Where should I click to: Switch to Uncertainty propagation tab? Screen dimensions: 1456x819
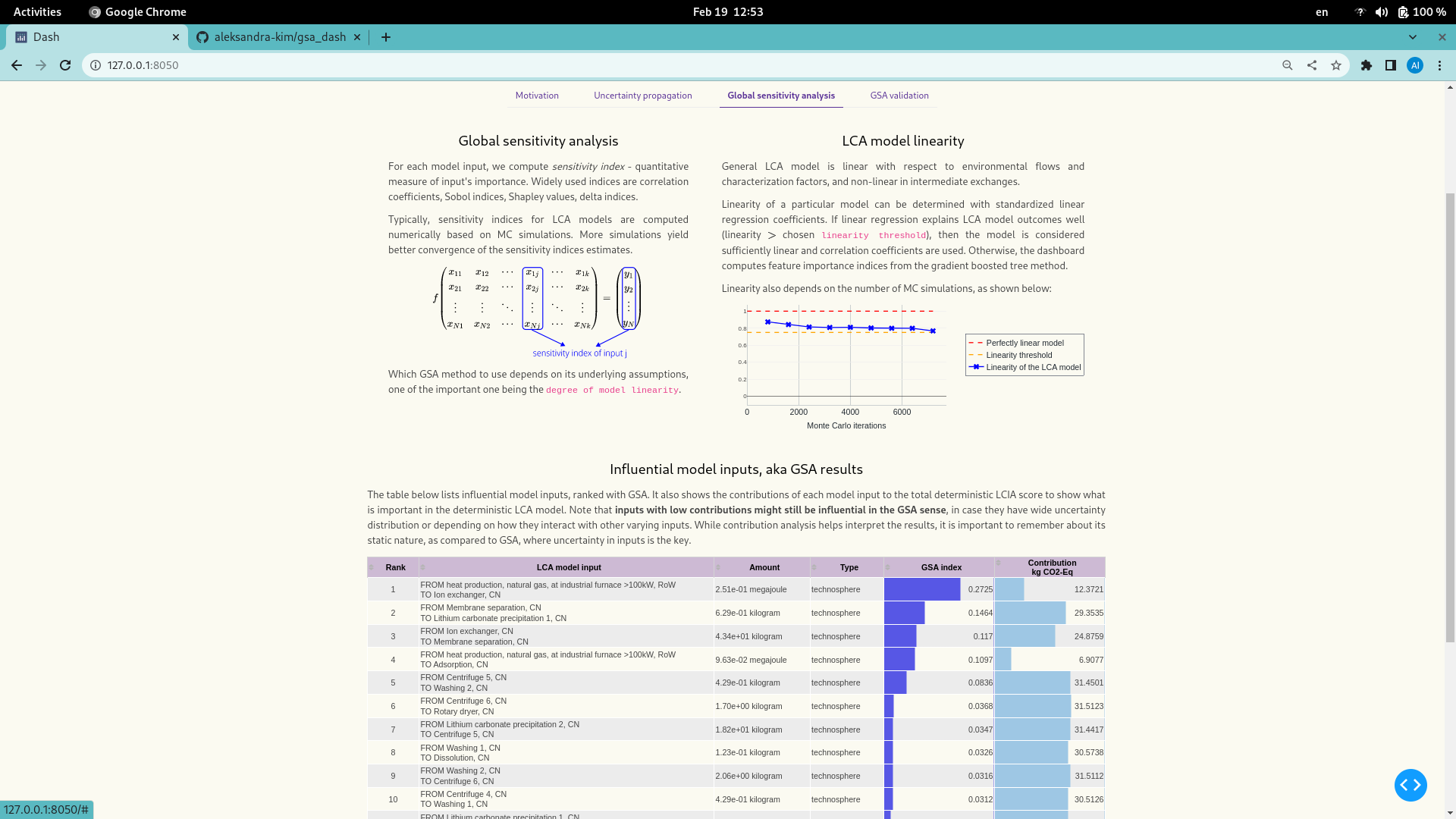[642, 96]
